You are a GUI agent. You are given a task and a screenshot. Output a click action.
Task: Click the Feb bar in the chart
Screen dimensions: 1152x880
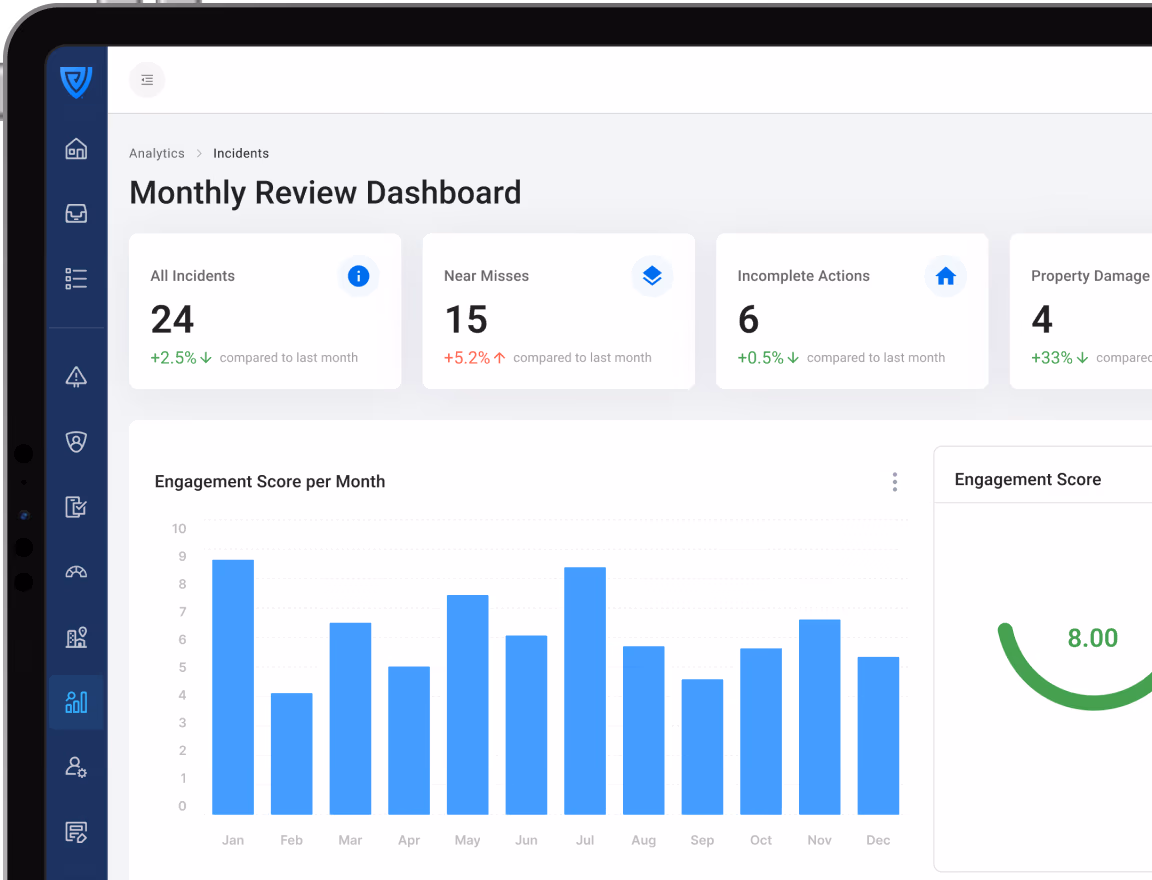292,754
